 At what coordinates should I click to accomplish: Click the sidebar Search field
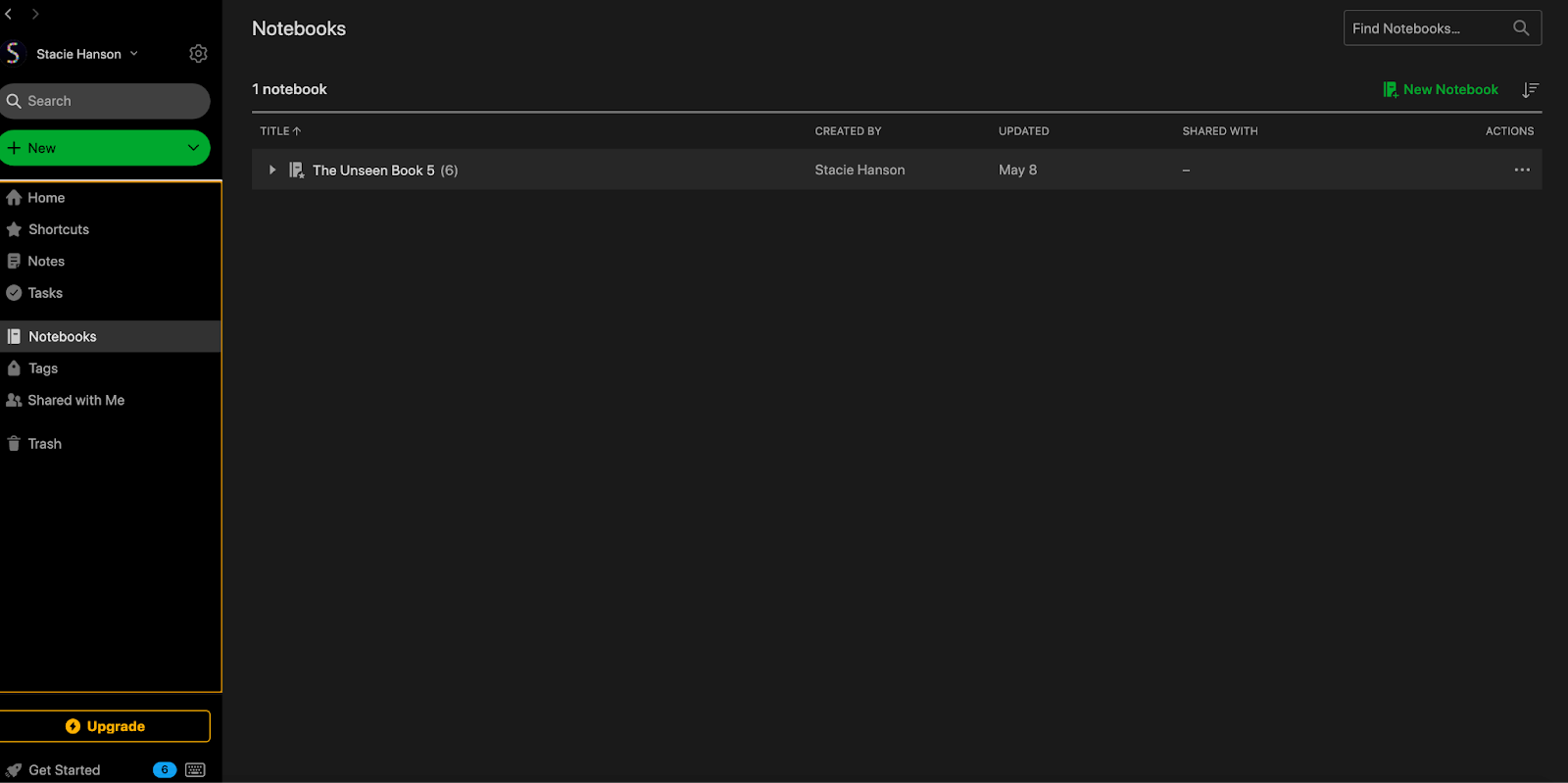[105, 101]
